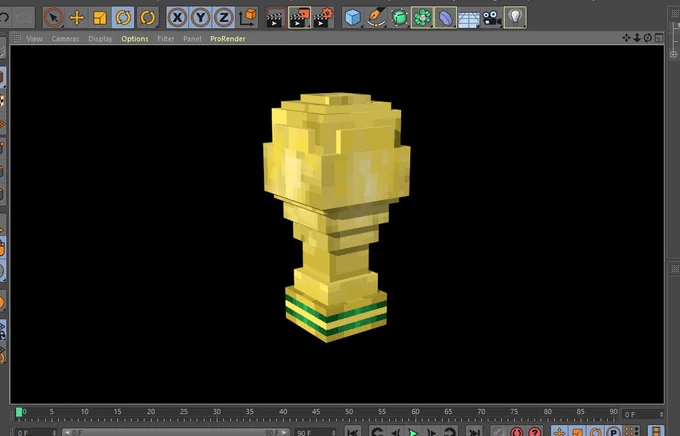Play the animation forwards
Image resolution: width=680 pixels, height=436 pixels.
coord(413,432)
